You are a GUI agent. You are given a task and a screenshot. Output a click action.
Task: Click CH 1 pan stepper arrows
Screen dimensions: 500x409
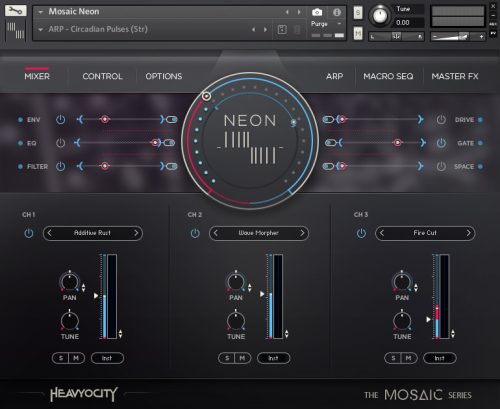point(83,288)
